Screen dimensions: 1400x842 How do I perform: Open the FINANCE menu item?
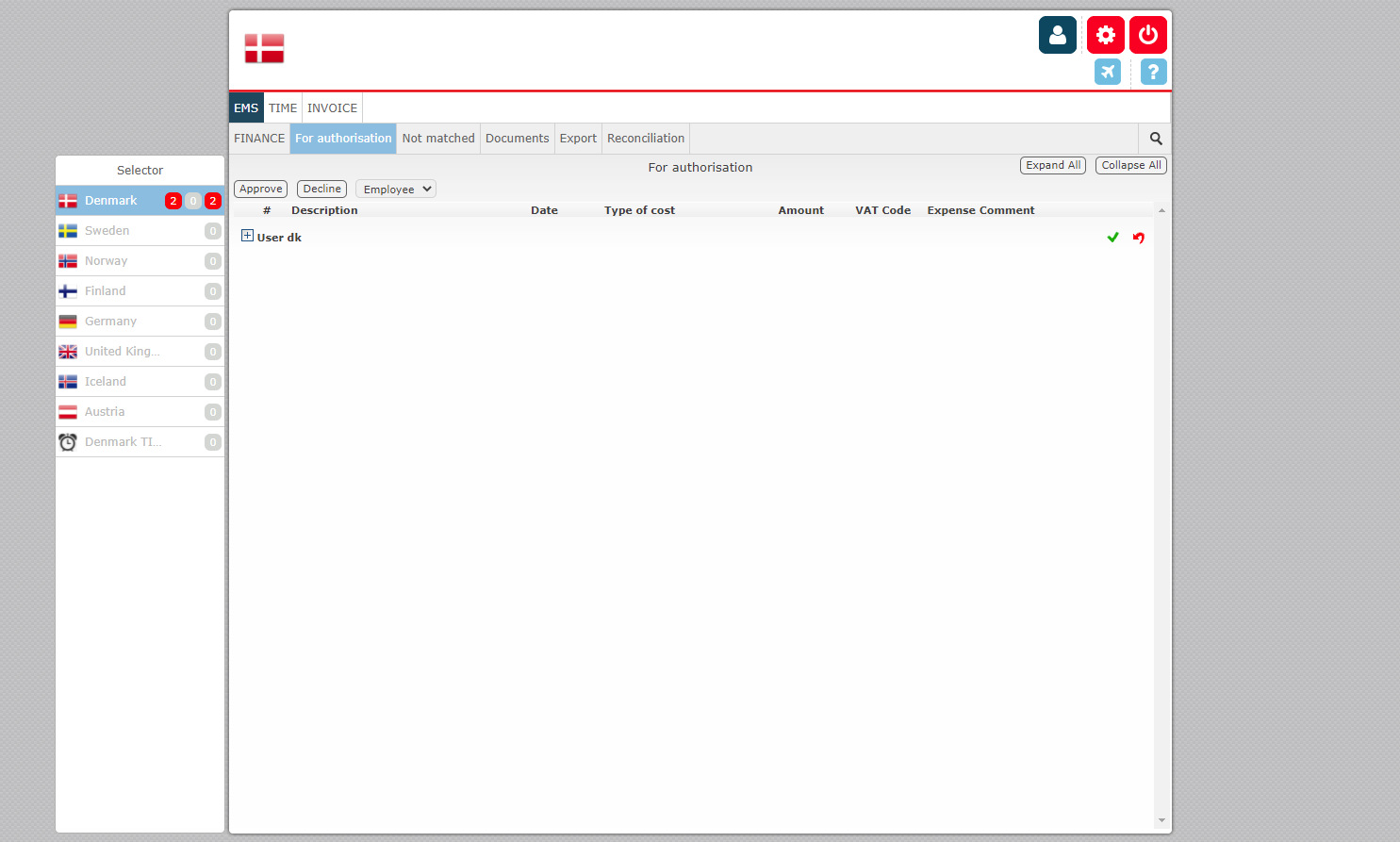(259, 139)
